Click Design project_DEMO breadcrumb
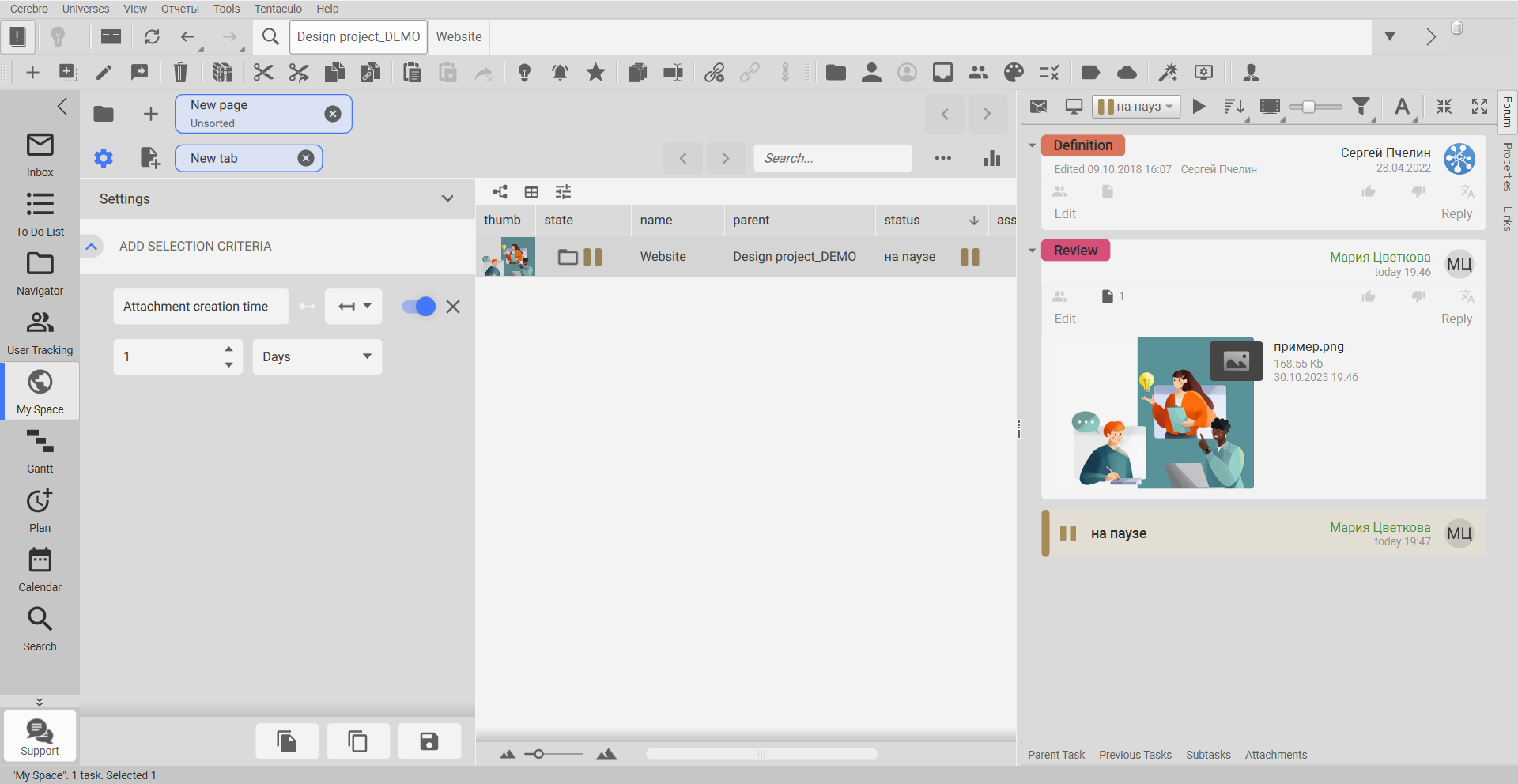1518x784 pixels. (x=358, y=36)
